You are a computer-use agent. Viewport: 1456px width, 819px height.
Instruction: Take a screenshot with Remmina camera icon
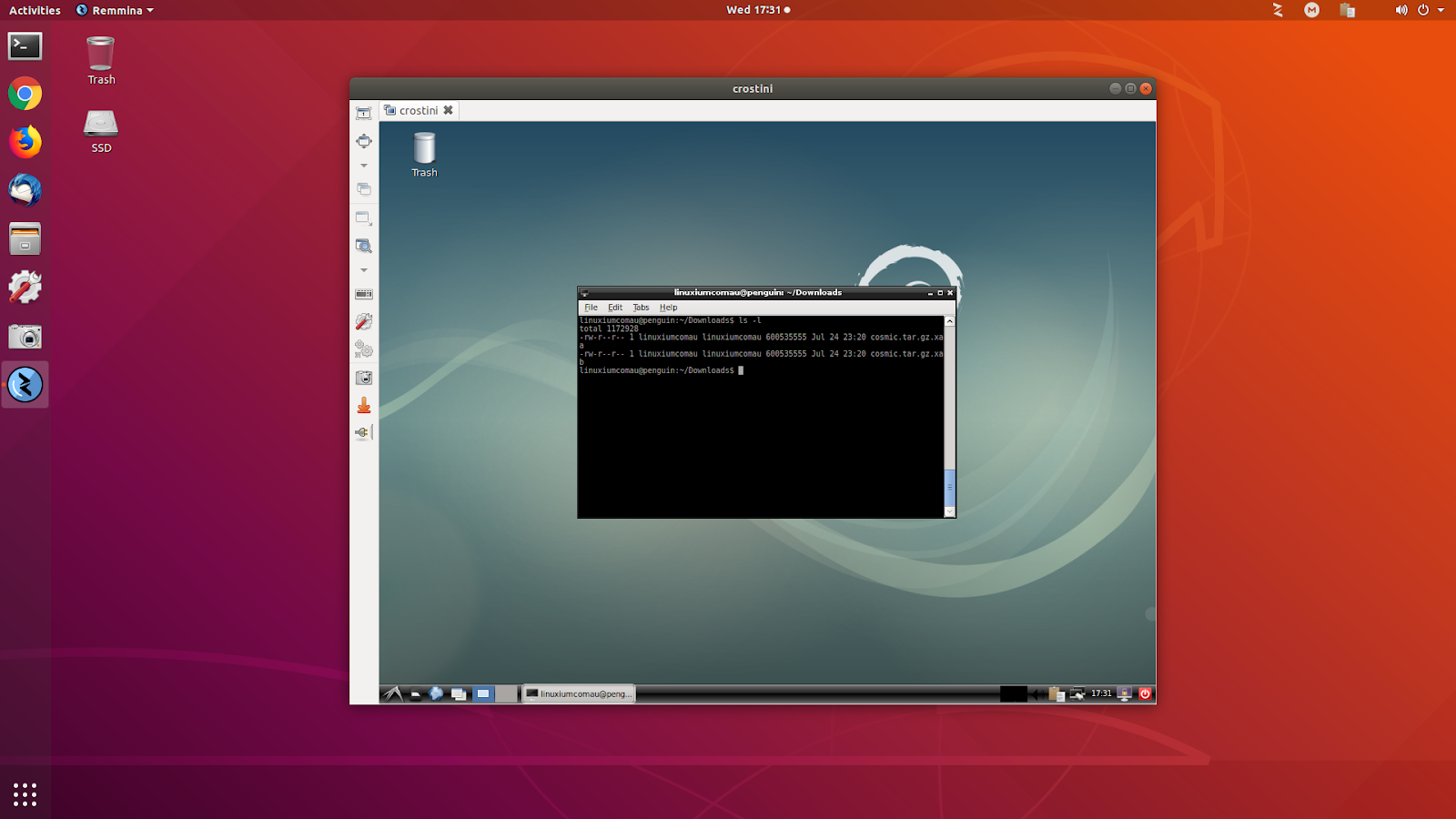click(364, 377)
